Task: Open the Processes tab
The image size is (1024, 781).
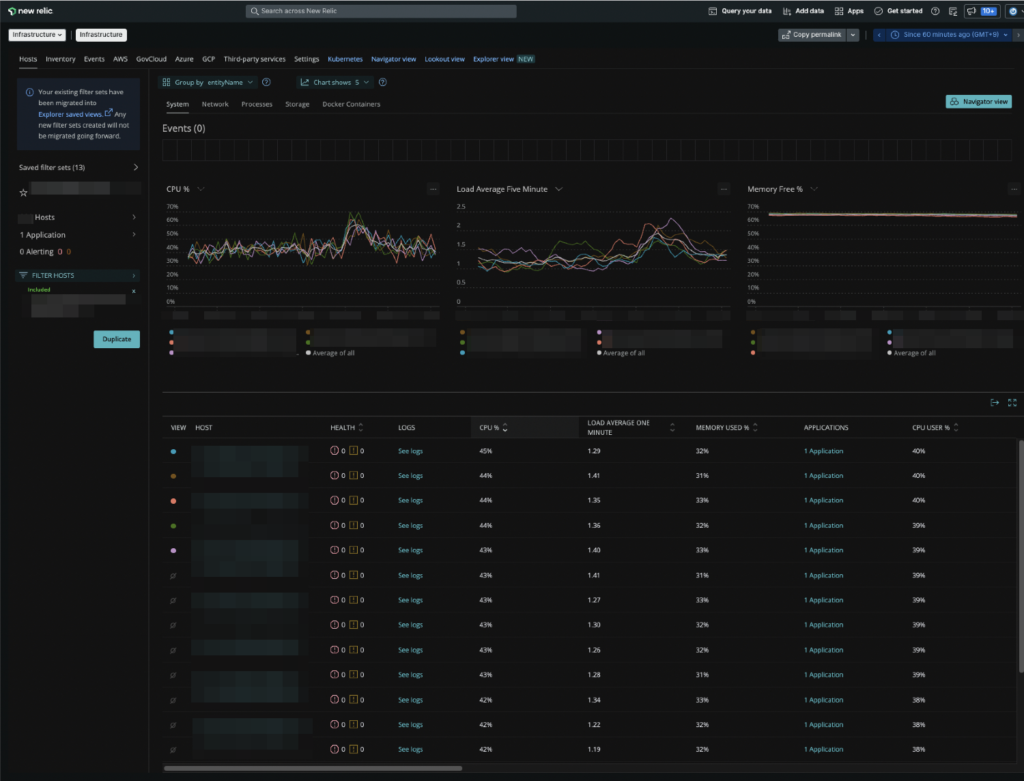Action: 257,104
